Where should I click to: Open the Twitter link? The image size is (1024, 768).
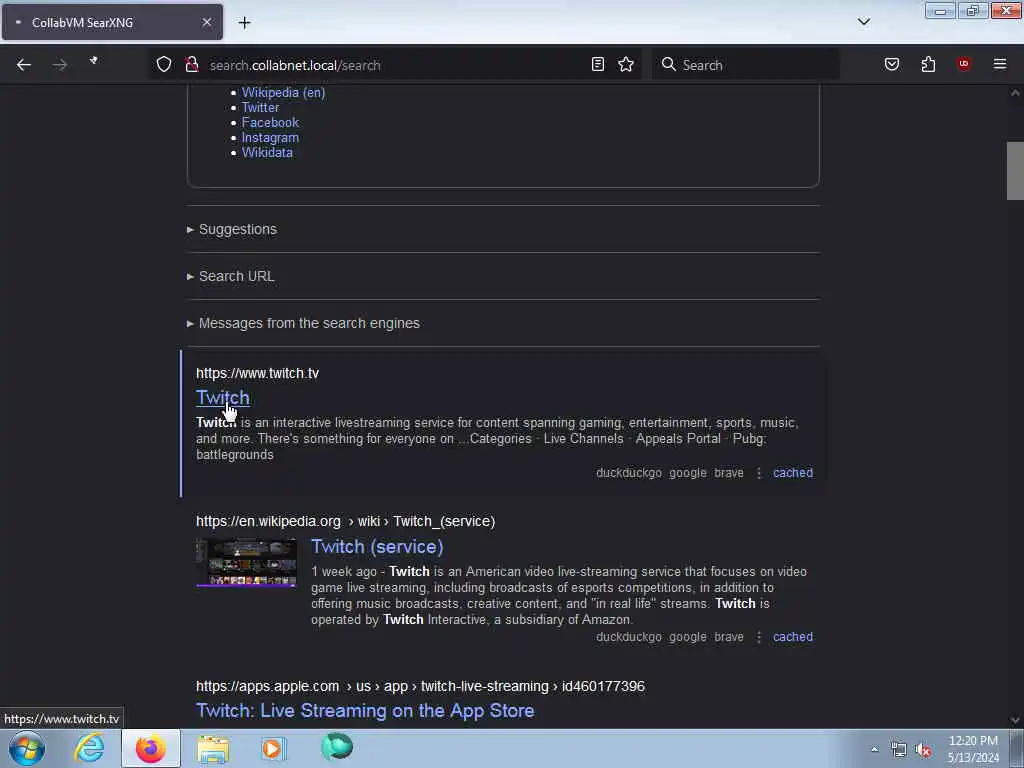tap(260, 108)
